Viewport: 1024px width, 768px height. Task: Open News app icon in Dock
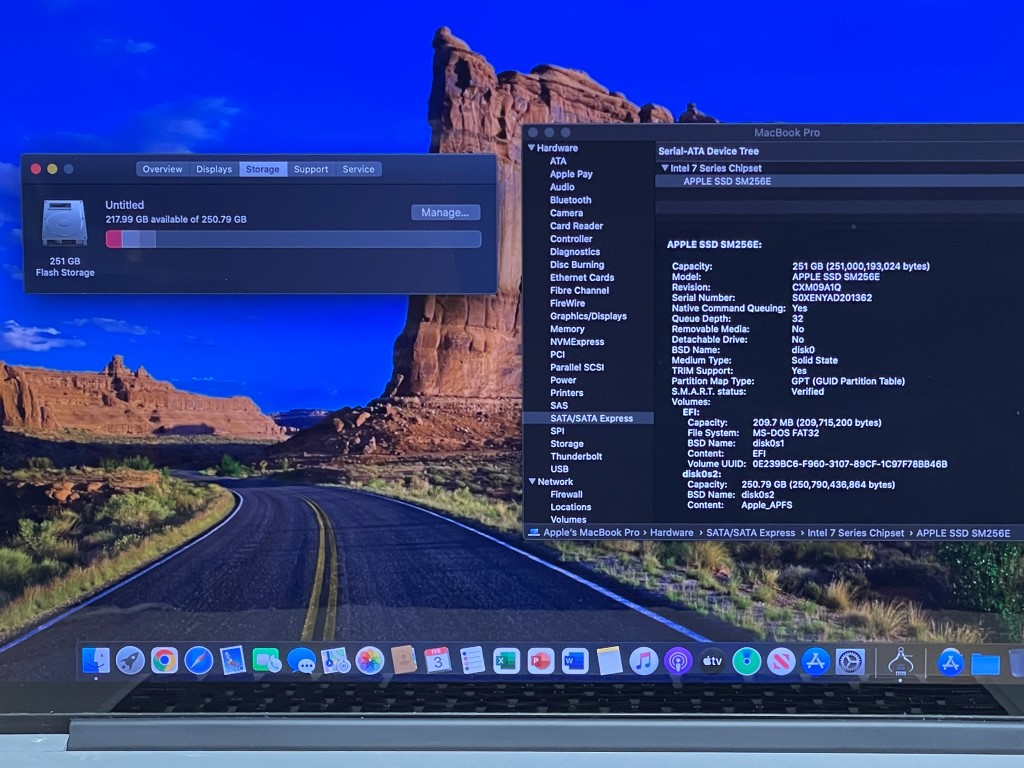point(781,660)
